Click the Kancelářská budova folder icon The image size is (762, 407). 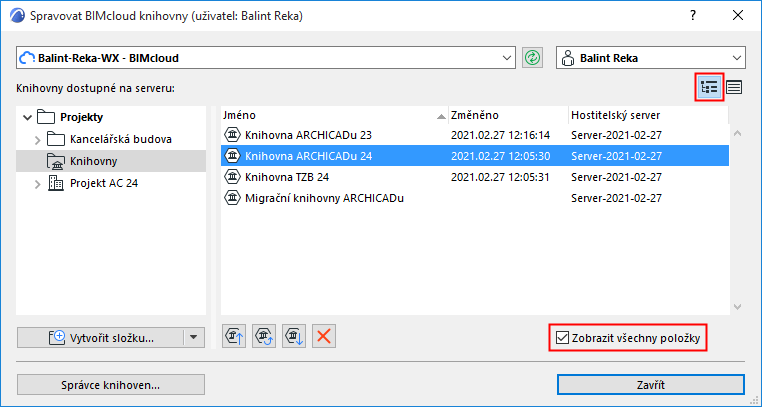click(56, 139)
